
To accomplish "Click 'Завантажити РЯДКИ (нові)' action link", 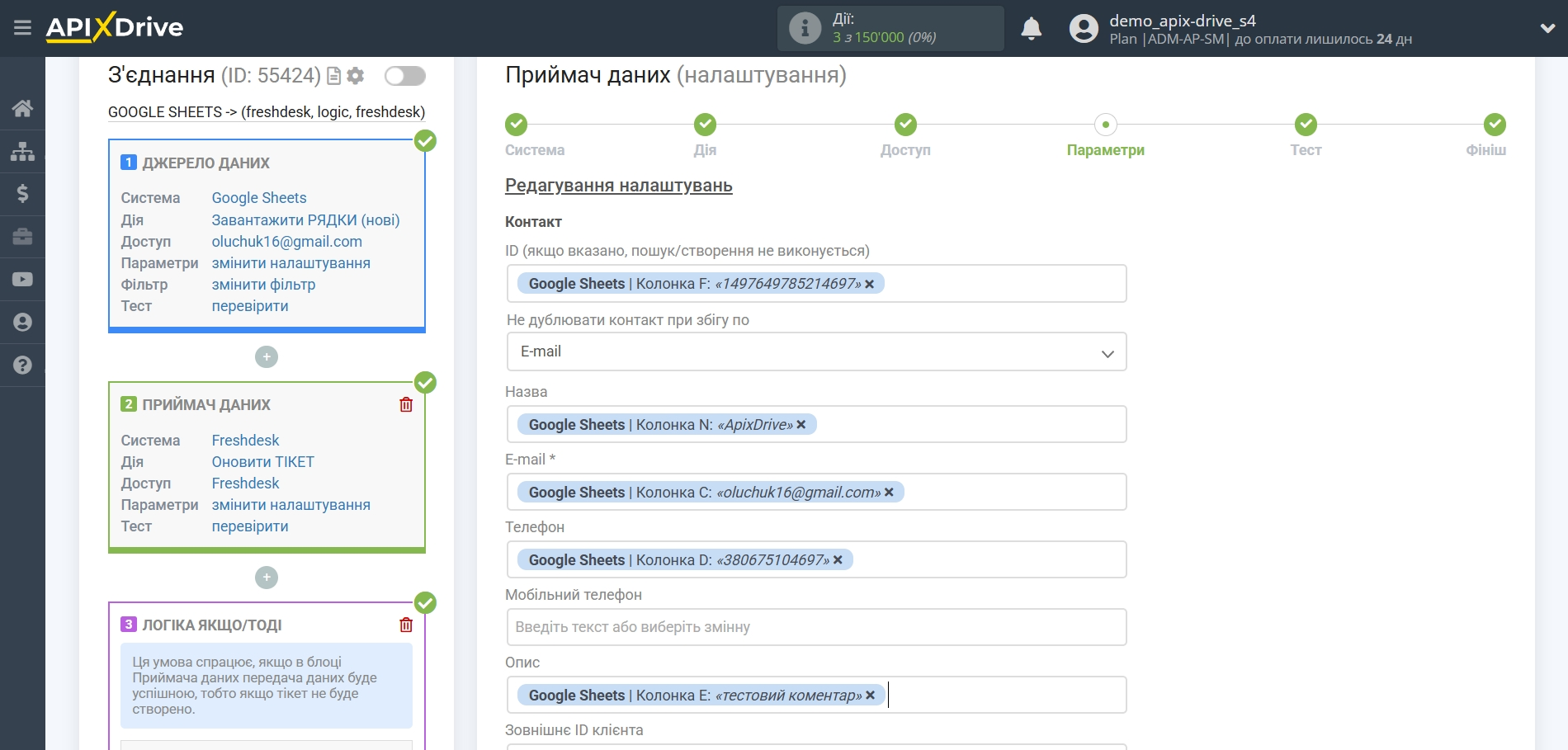I will (x=305, y=220).
